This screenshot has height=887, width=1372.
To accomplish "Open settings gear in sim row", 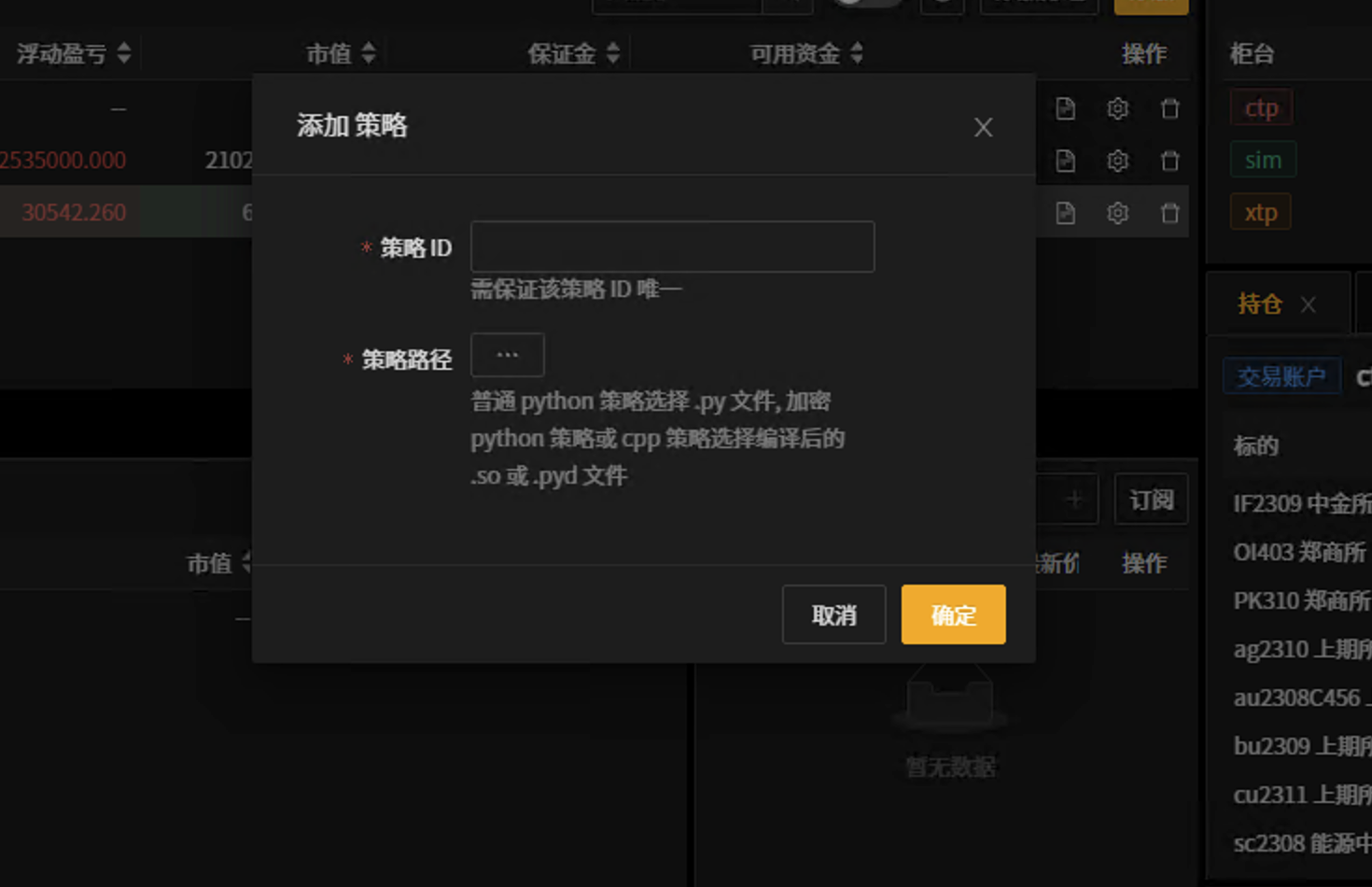I will [1117, 161].
